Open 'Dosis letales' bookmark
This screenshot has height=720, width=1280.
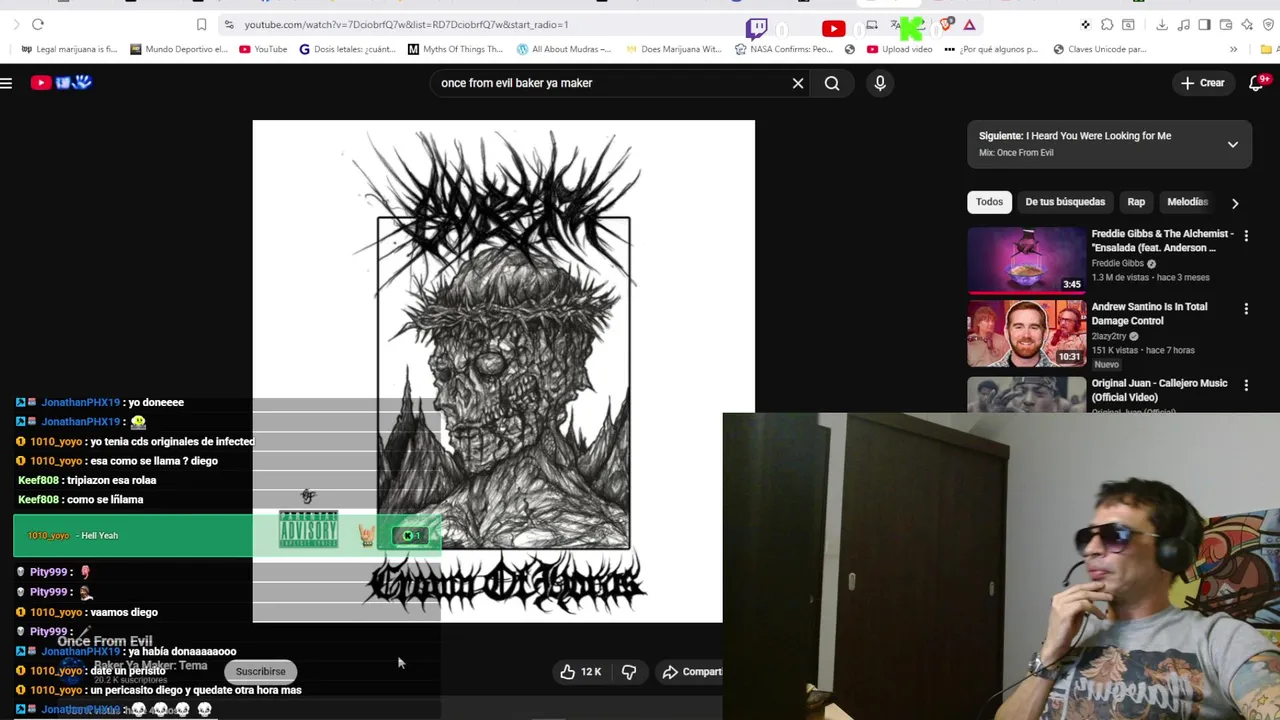[348, 49]
